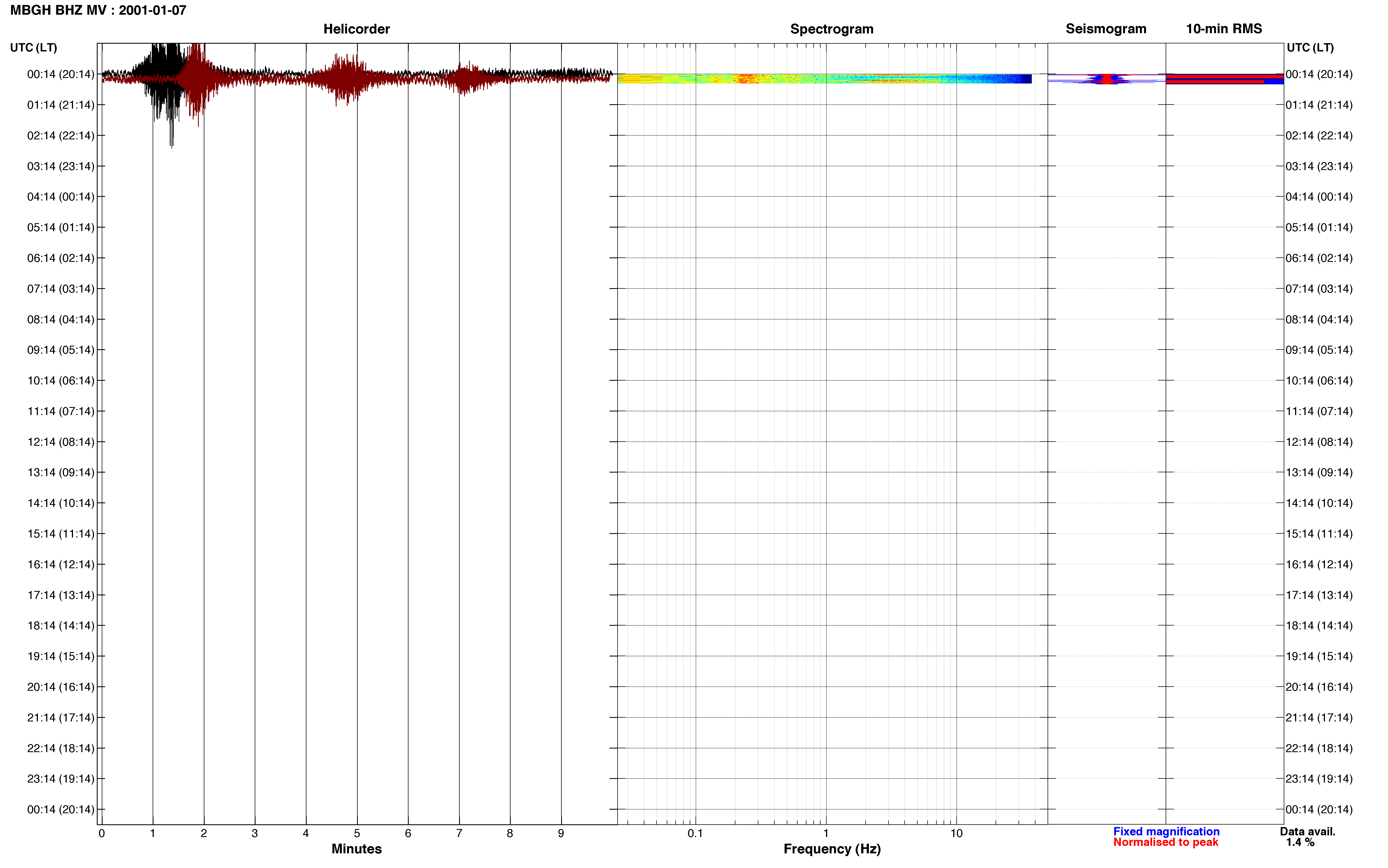Click left axis time label 10:14 (06:14)
This screenshot has height=868, width=1388.
point(60,380)
